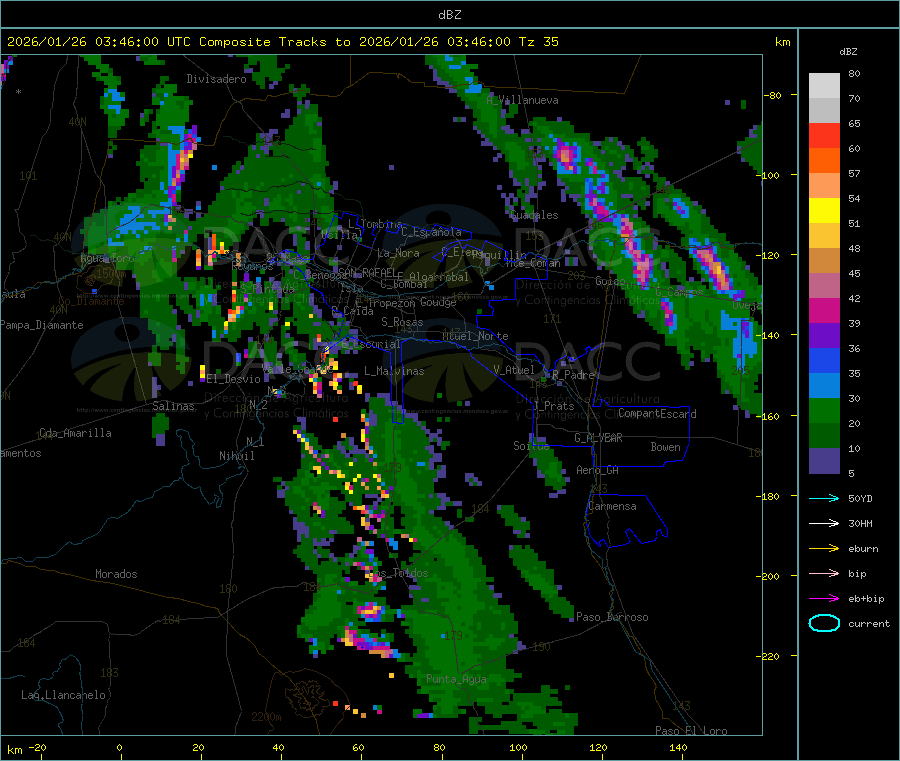Click the L_Malvinas map label
Viewport: 900px width, 761px height.
click(394, 371)
